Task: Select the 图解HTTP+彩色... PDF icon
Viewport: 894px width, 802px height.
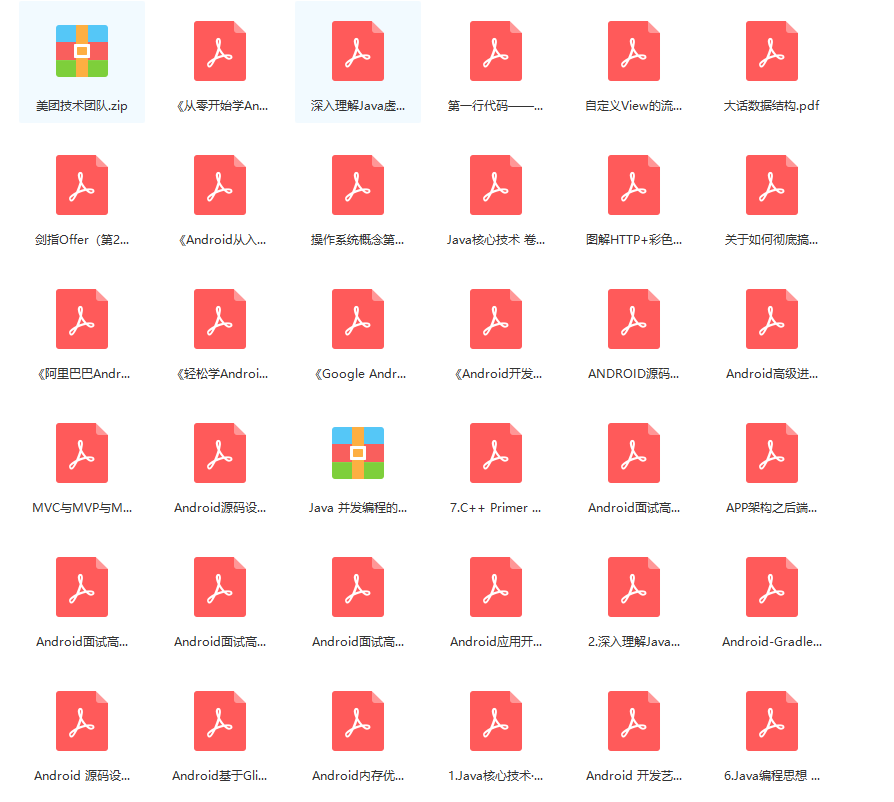Action: tap(633, 185)
